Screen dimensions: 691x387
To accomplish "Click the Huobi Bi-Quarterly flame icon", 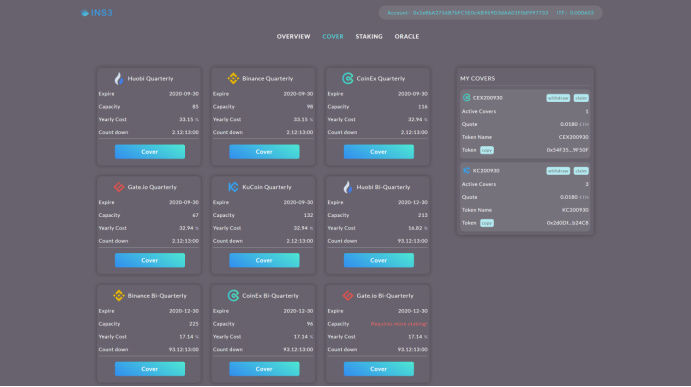I will point(348,187).
